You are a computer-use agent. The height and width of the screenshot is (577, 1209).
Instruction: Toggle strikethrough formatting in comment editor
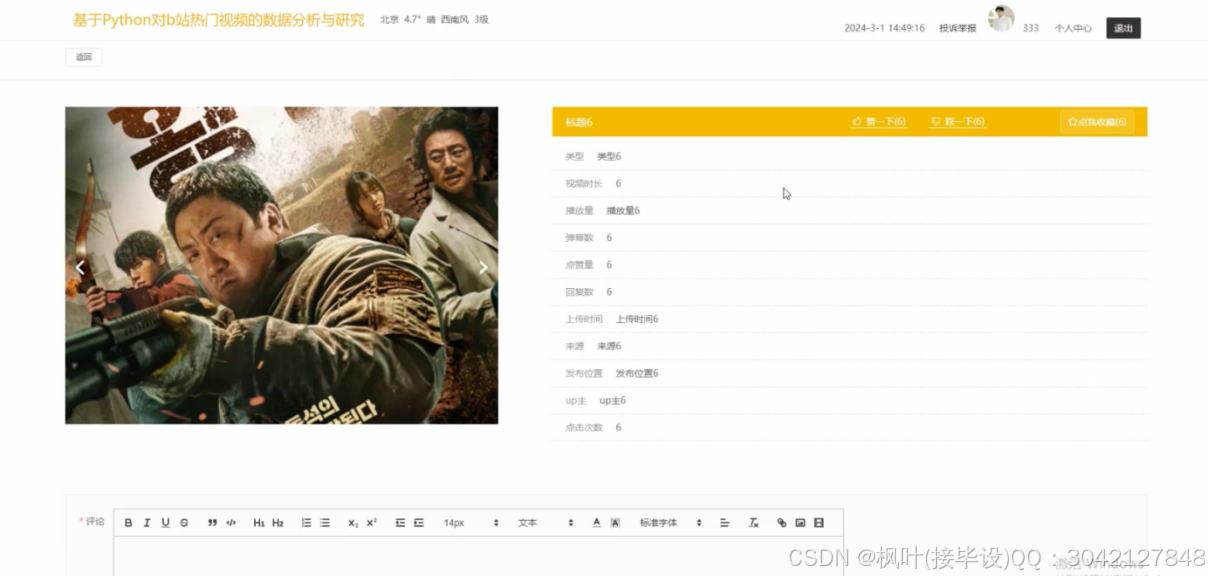[x=184, y=523]
